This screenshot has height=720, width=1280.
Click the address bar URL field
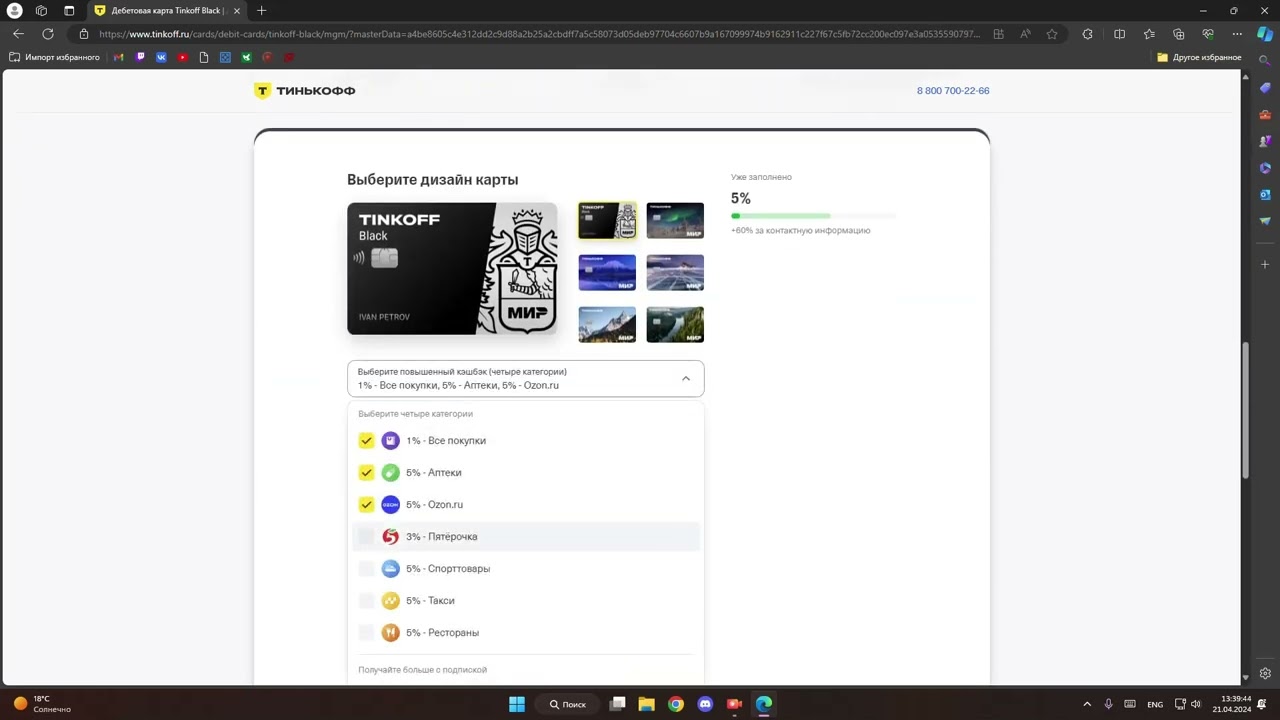click(x=540, y=34)
